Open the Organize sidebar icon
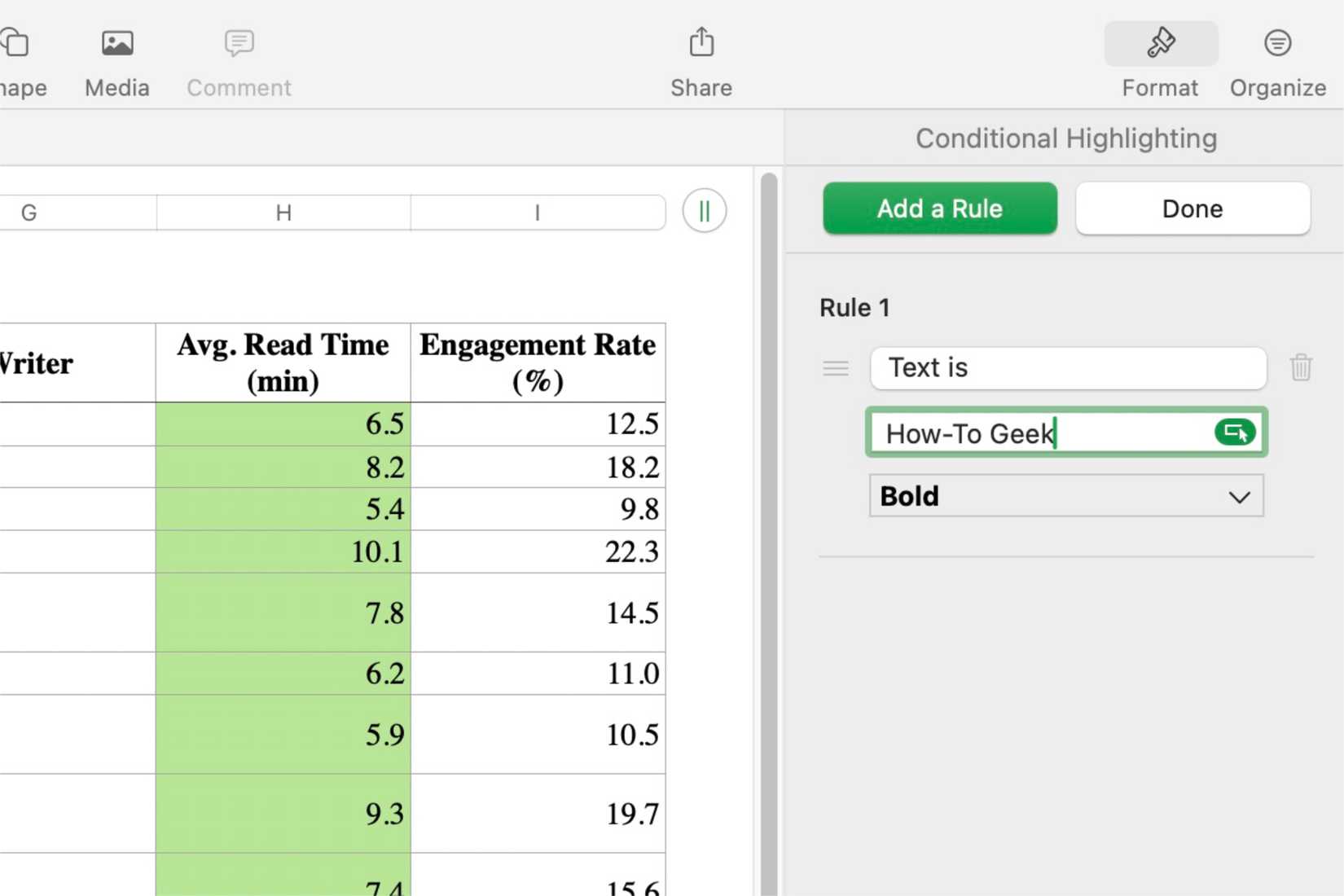The height and width of the screenshot is (896, 1344). pos(1277,43)
